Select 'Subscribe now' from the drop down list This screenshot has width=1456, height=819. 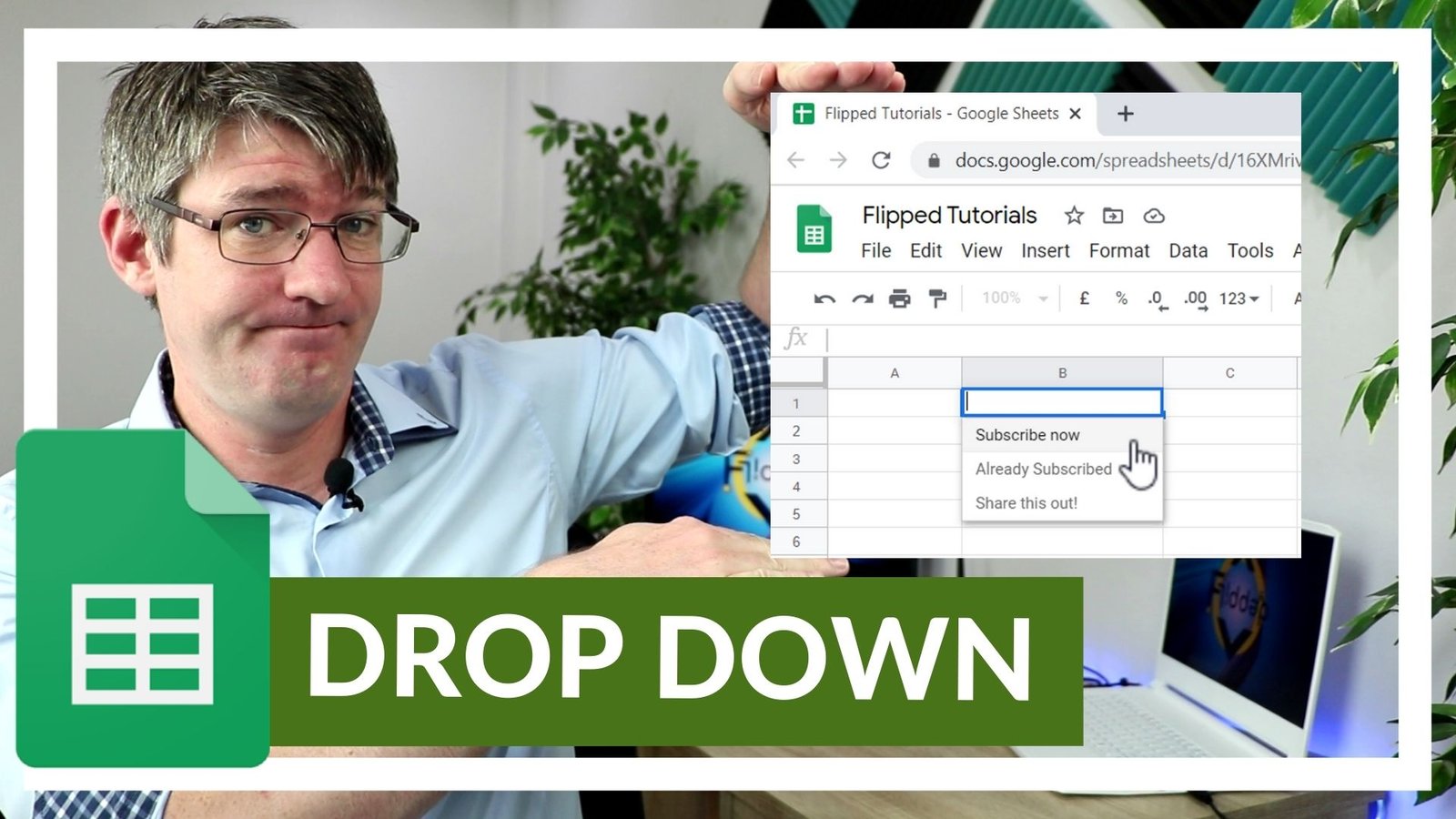pos(1026,435)
